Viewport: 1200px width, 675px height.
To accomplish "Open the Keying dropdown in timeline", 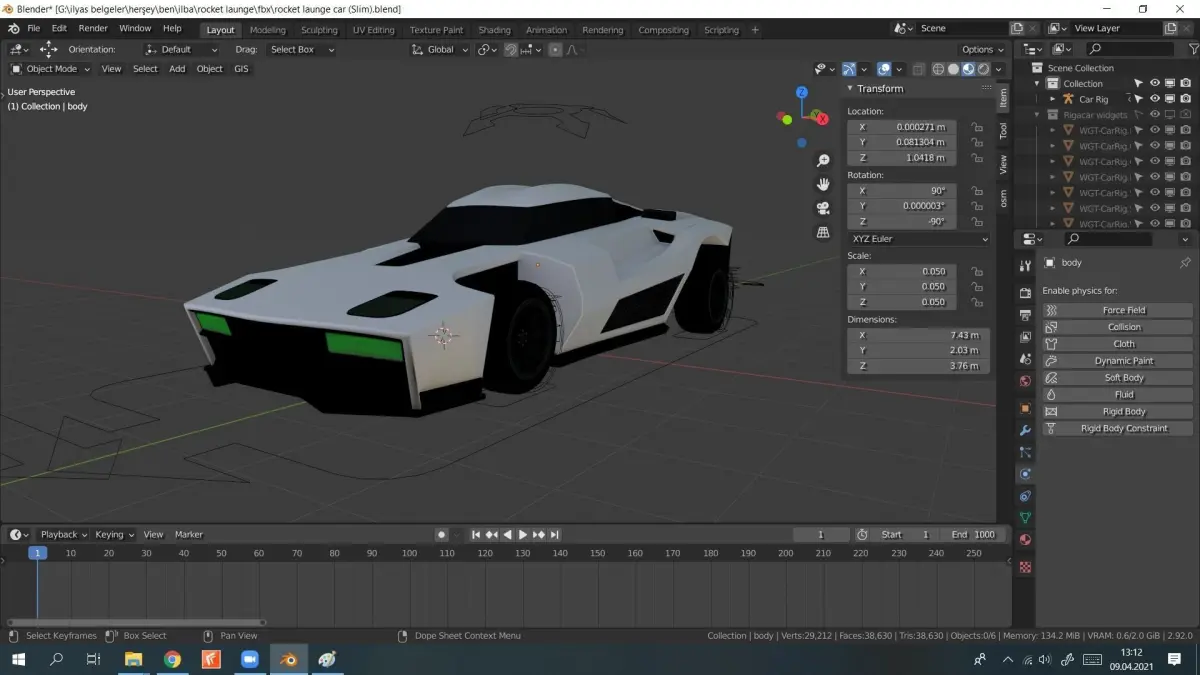I will 114,535.
